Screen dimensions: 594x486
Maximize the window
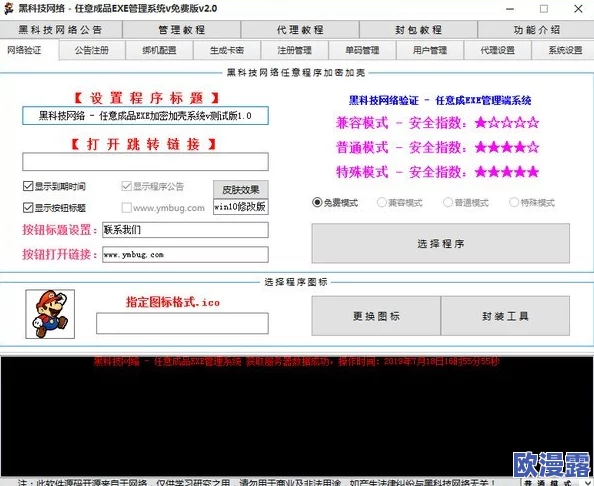tap(544, 9)
